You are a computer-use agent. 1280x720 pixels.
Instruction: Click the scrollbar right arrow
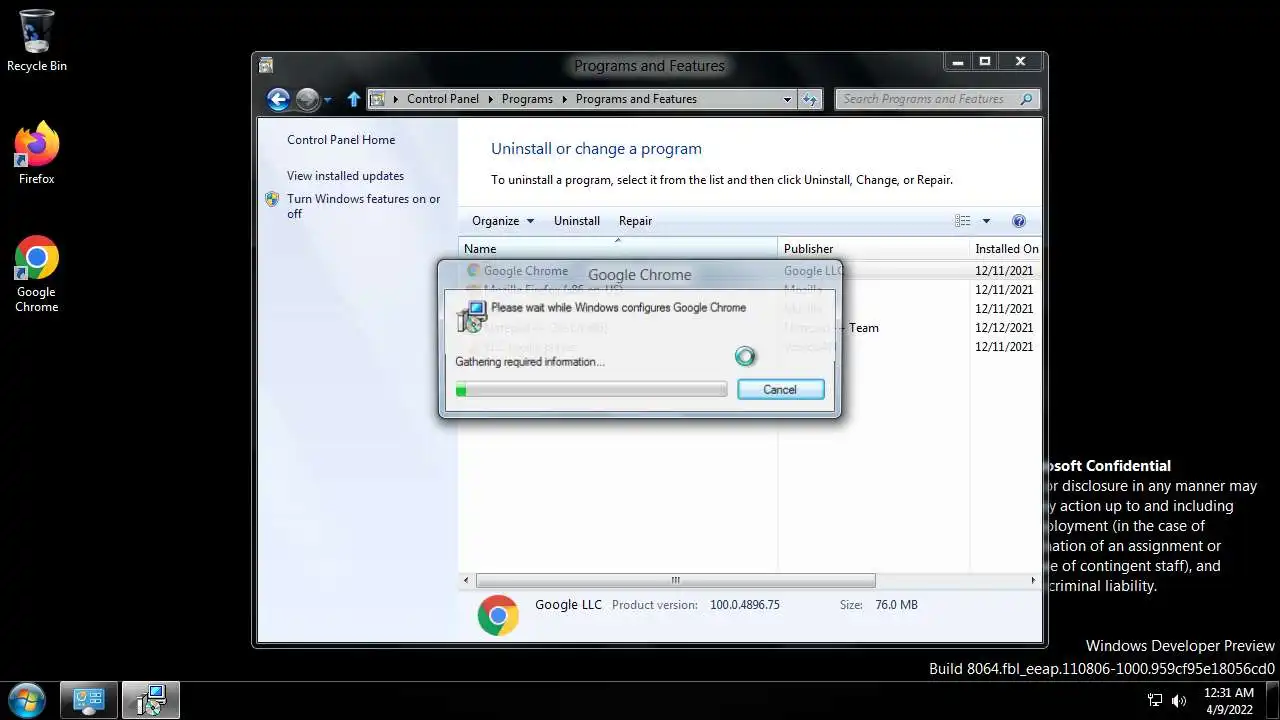[x=1033, y=580]
